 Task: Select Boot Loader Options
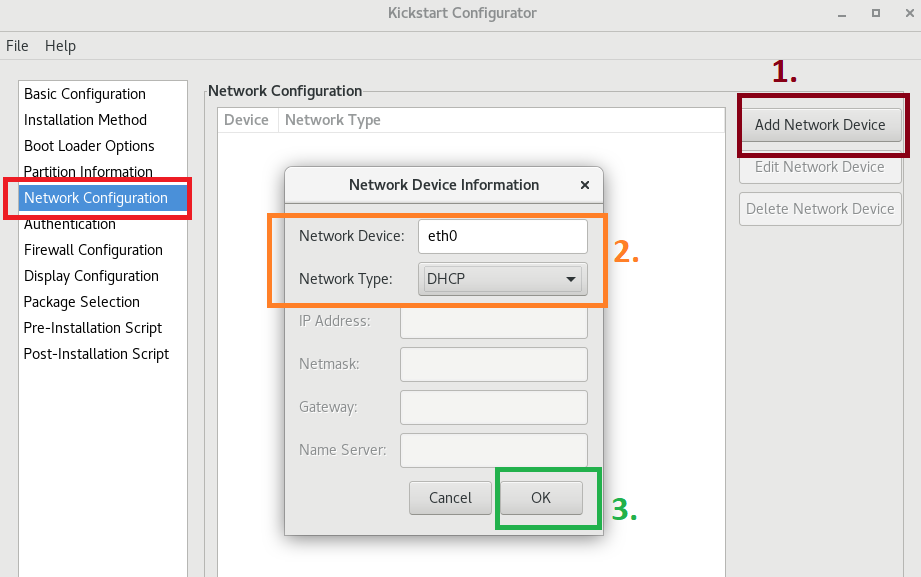[x=89, y=145]
